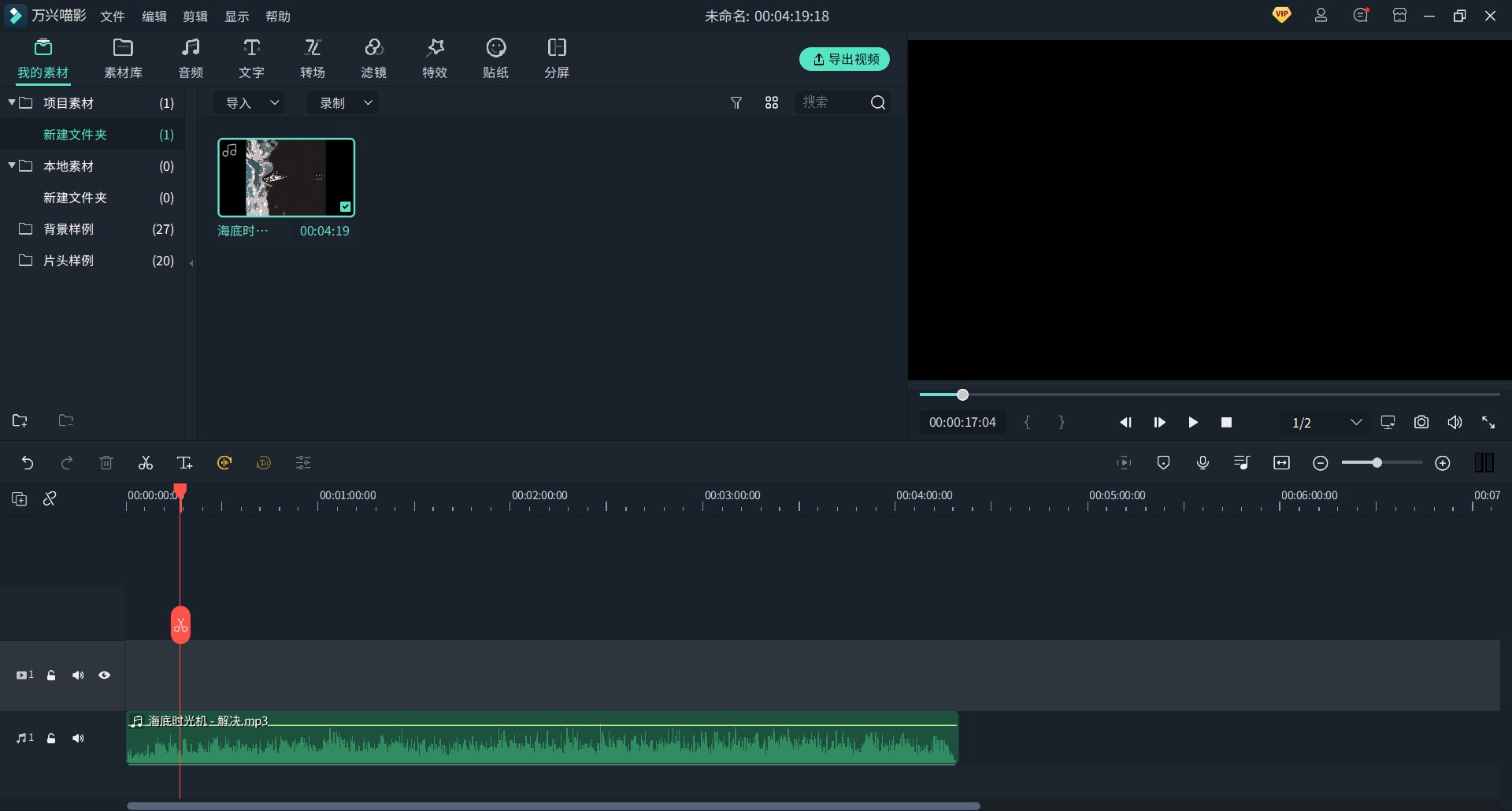Delete the selected clip using the trash icon

click(106, 462)
